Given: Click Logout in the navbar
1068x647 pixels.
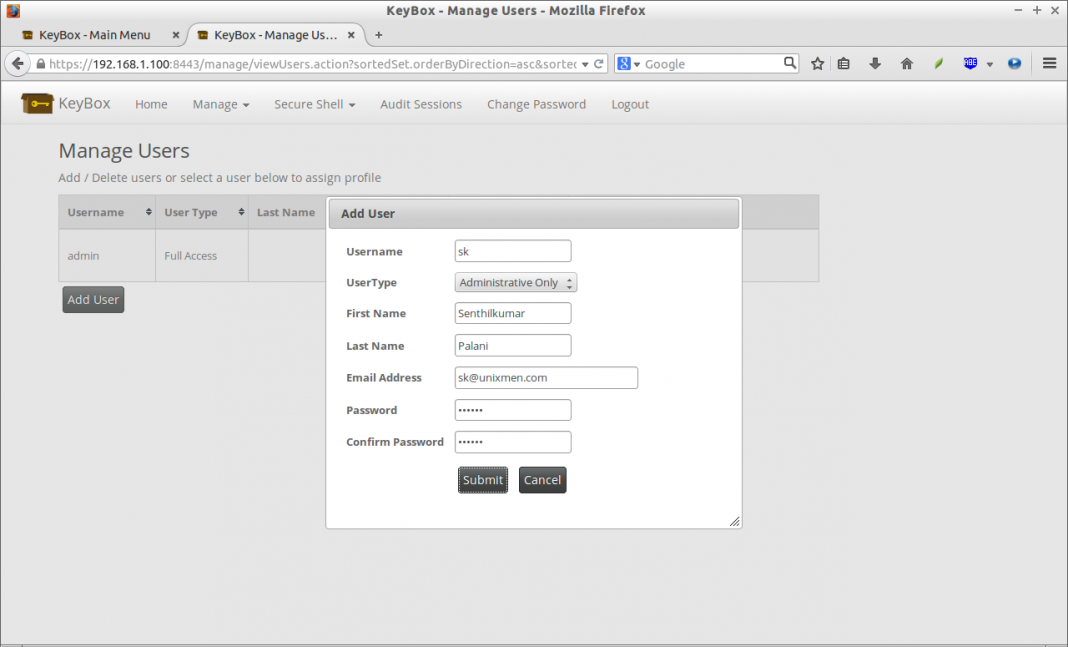Looking at the screenshot, I should click(630, 104).
